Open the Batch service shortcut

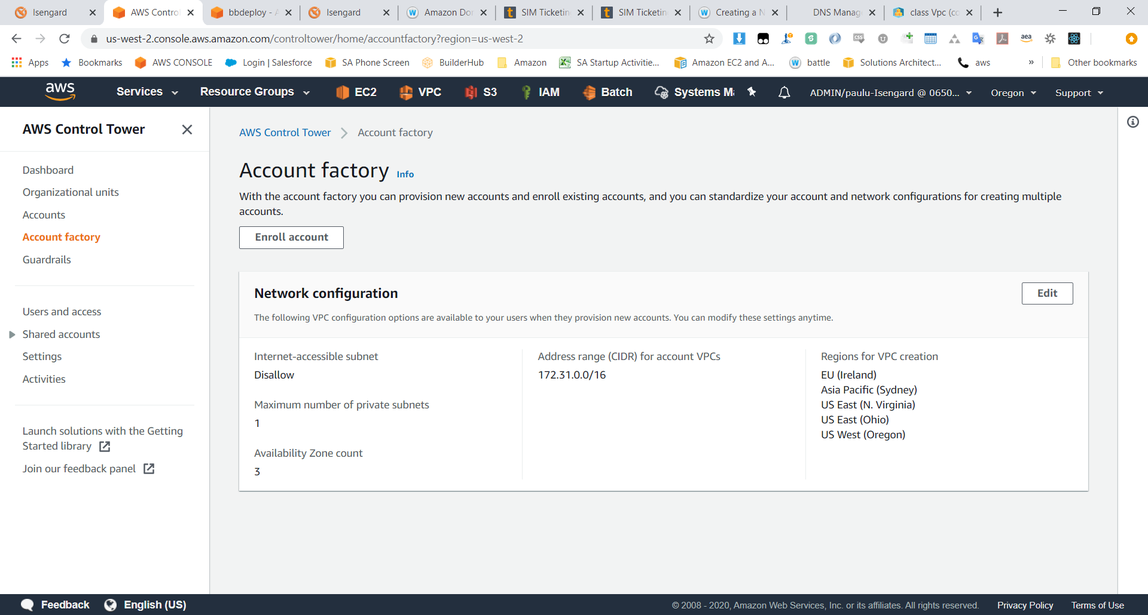pyautogui.click(x=607, y=92)
